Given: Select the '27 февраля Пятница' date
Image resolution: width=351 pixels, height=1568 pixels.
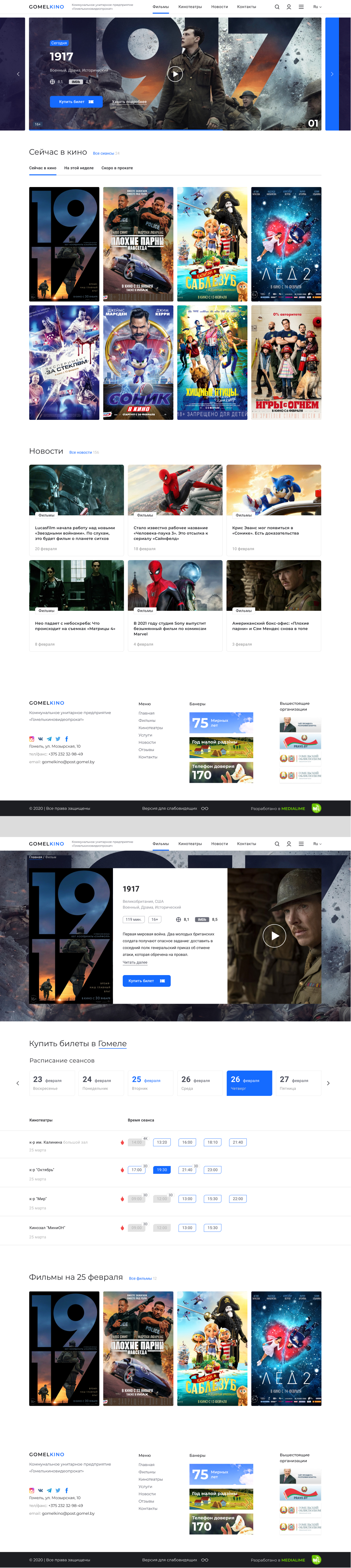Looking at the screenshot, I should (x=298, y=1083).
